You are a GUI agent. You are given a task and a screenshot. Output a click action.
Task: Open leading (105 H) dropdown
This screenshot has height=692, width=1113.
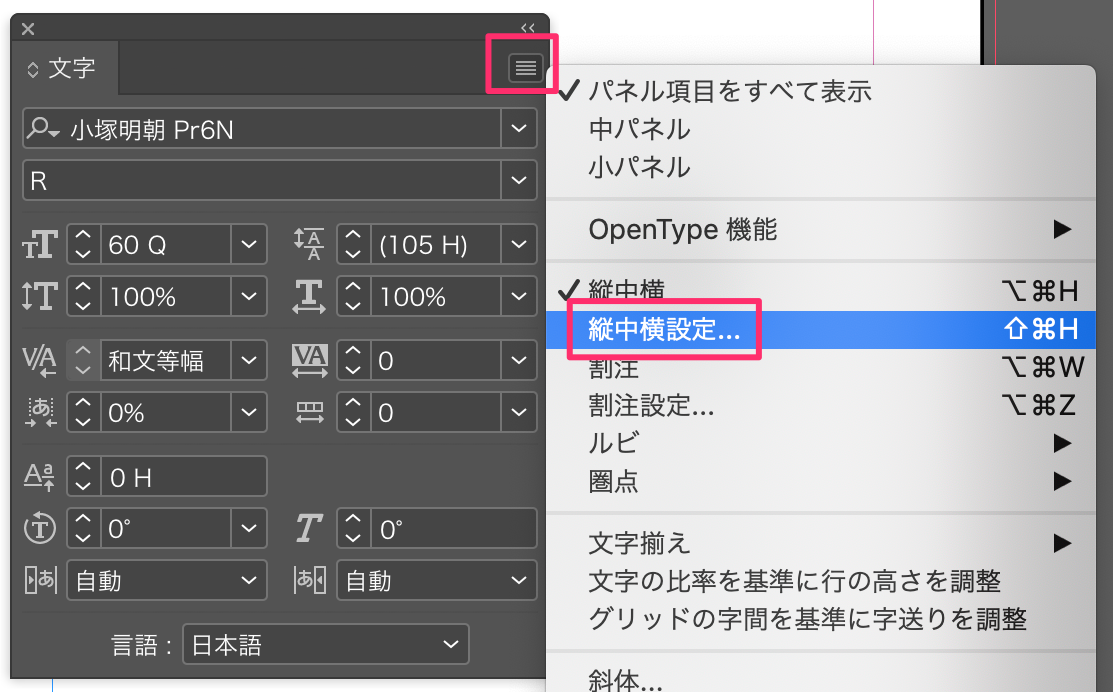[x=519, y=244]
